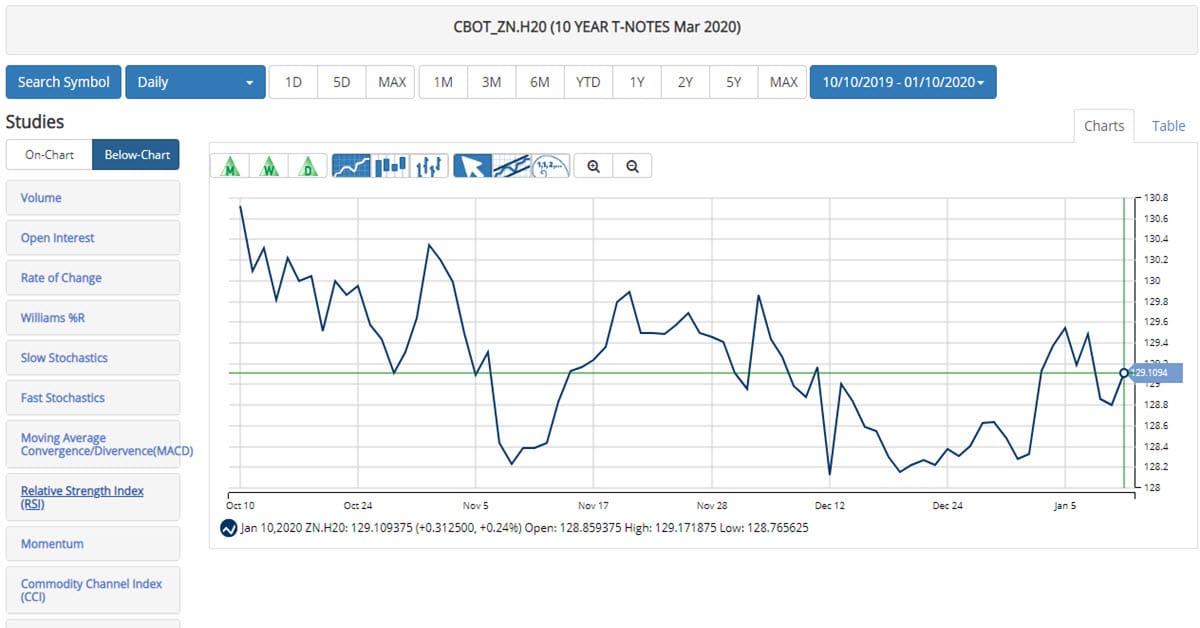This screenshot has height=628, width=1200.
Task: Toggle the On-Chart studies mode
Action: point(48,154)
